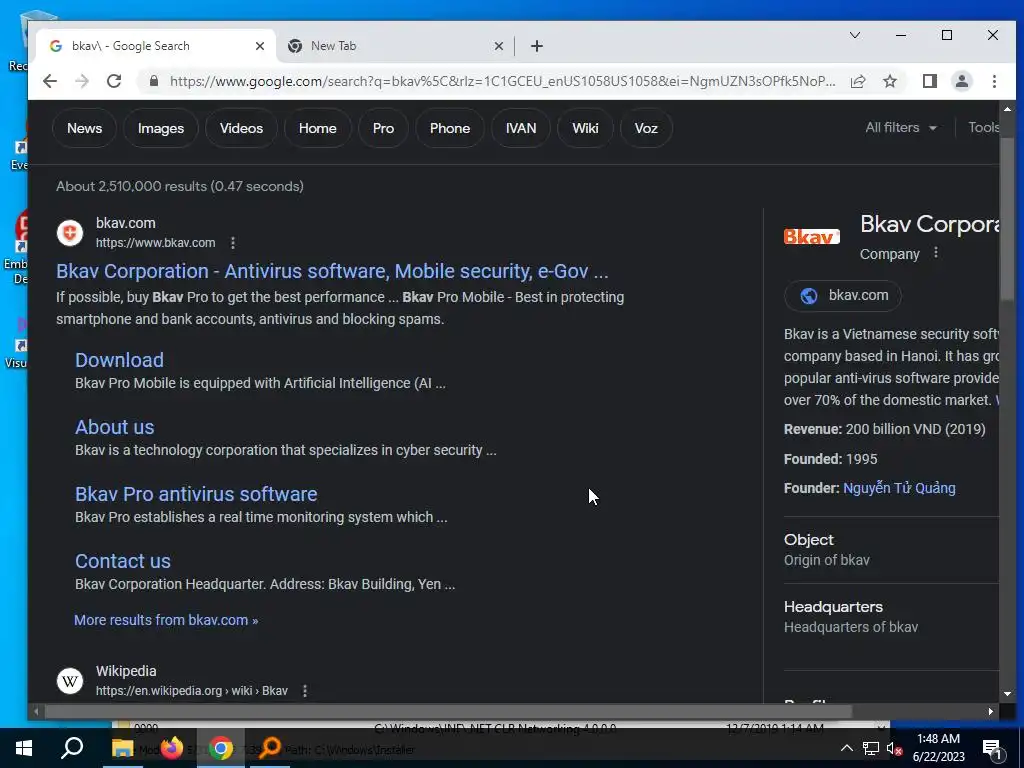Image resolution: width=1024 pixels, height=768 pixels.
Task: Click the bkav.com shield favicon
Action: coord(70,232)
